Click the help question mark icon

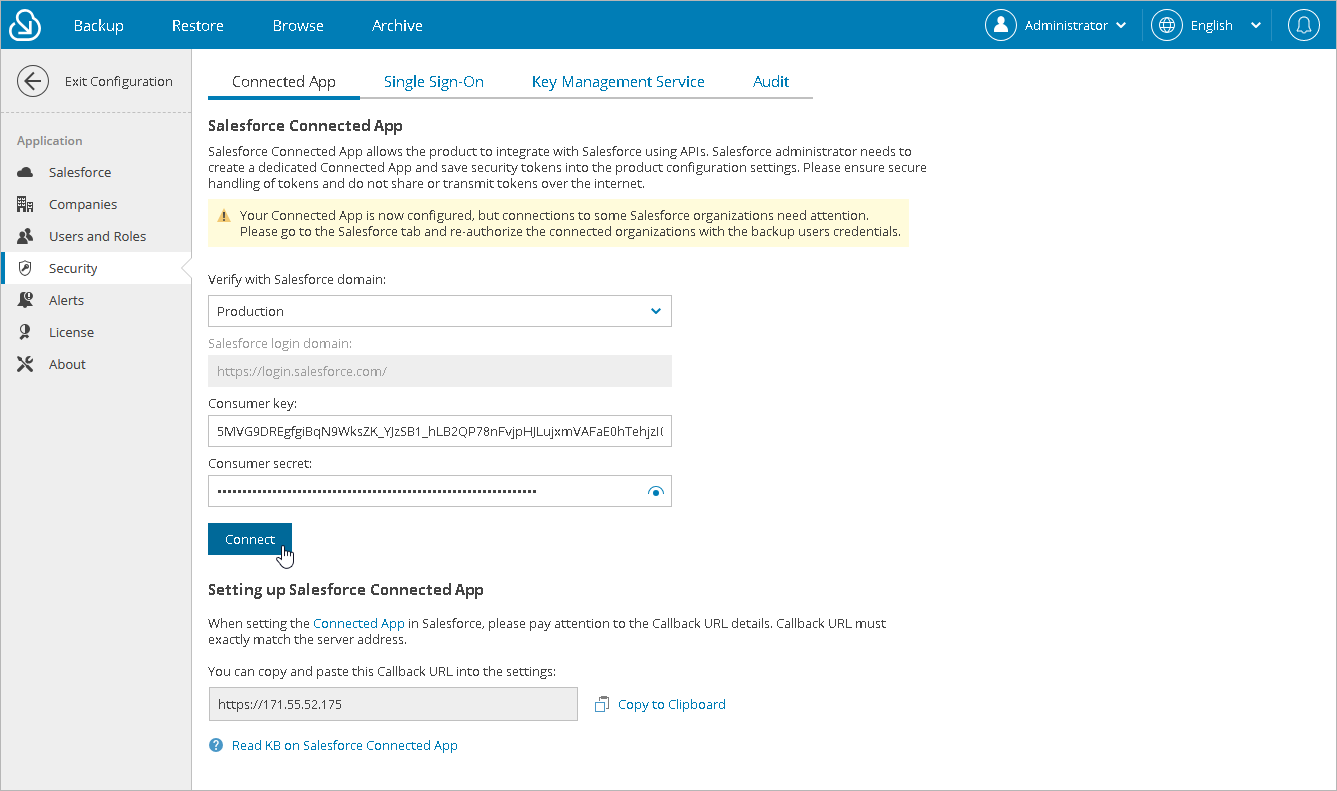point(216,745)
